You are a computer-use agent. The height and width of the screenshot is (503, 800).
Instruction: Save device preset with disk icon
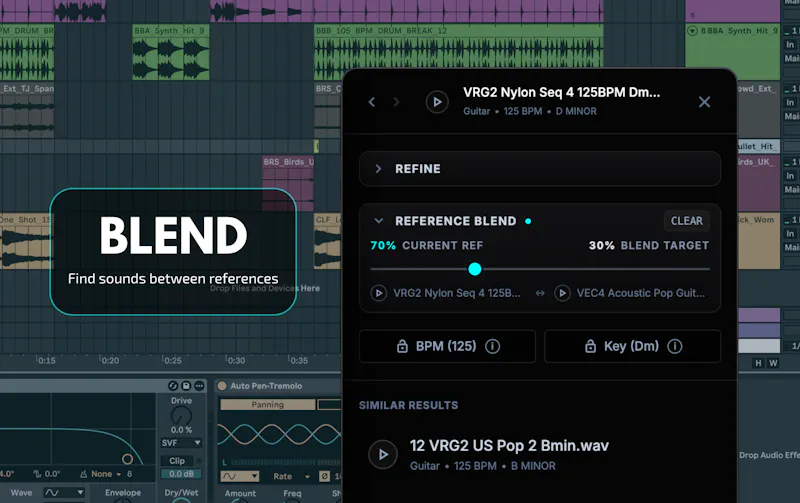tap(186, 386)
